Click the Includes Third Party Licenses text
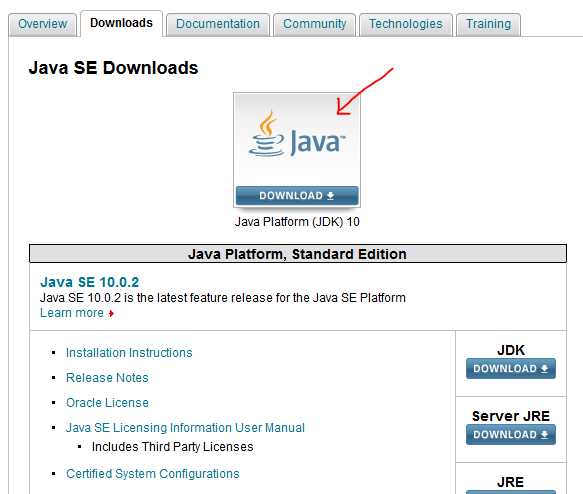 tap(173, 447)
